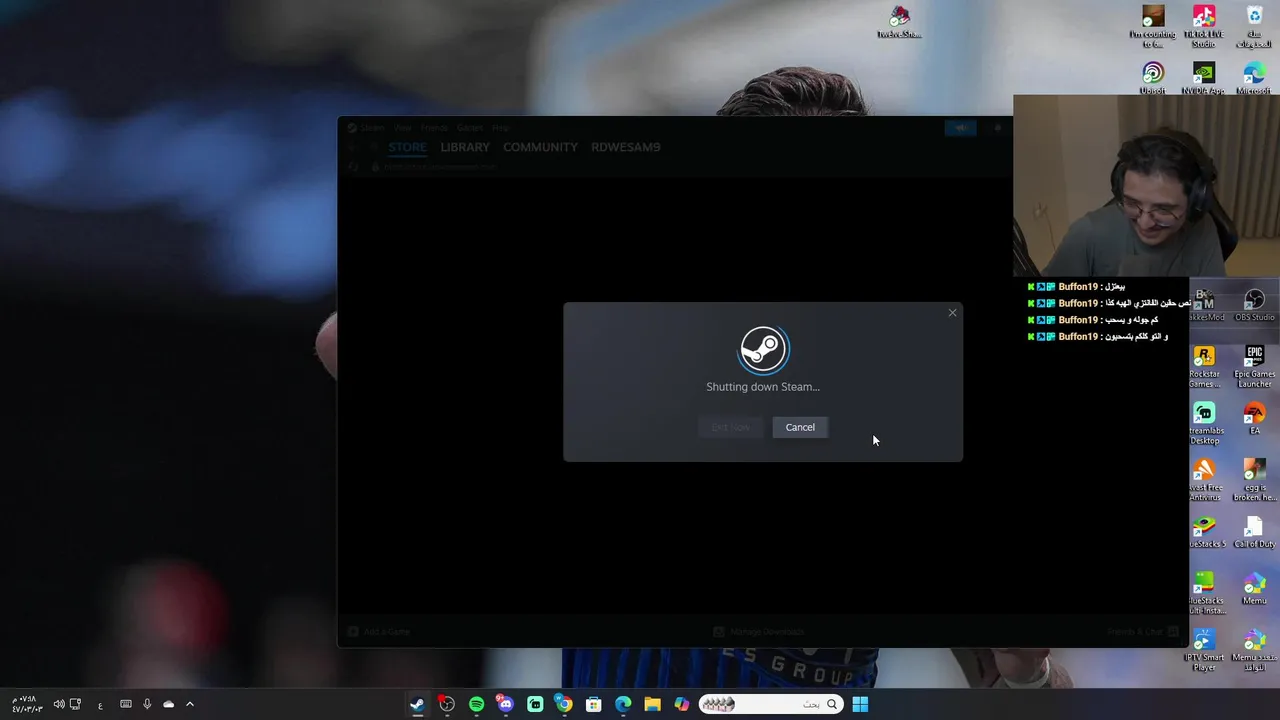The height and width of the screenshot is (720, 1280).
Task: Select the Avast Free Antivirus desktop shortcut
Action: pyautogui.click(x=1204, y=480)
